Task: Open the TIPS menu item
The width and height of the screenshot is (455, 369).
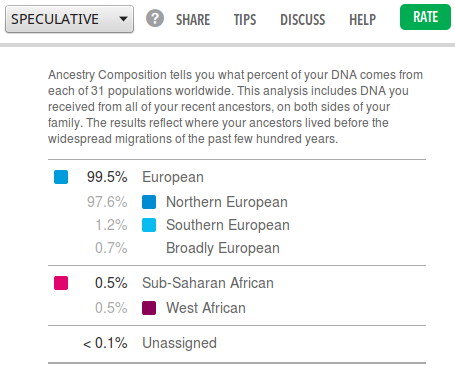Action: point(245,20)
